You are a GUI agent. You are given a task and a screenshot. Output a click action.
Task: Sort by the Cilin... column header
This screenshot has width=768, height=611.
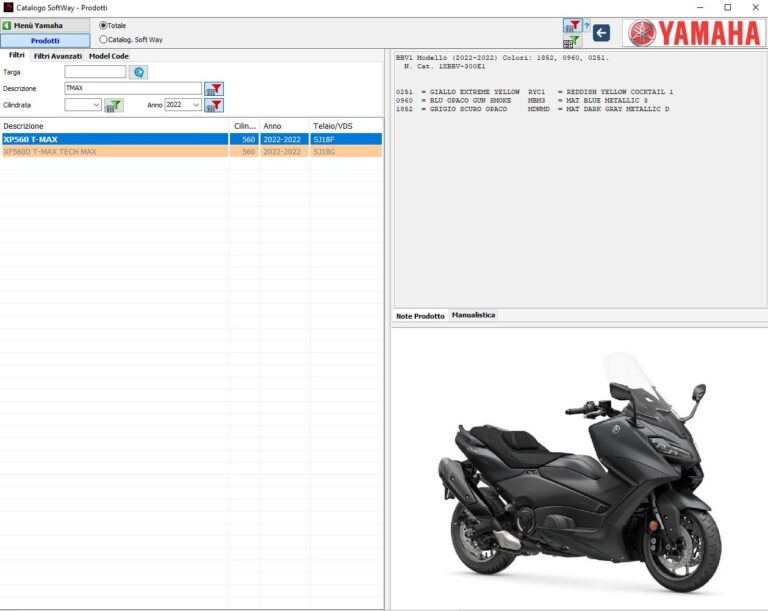pyautogui.click(x=245, y=126)
